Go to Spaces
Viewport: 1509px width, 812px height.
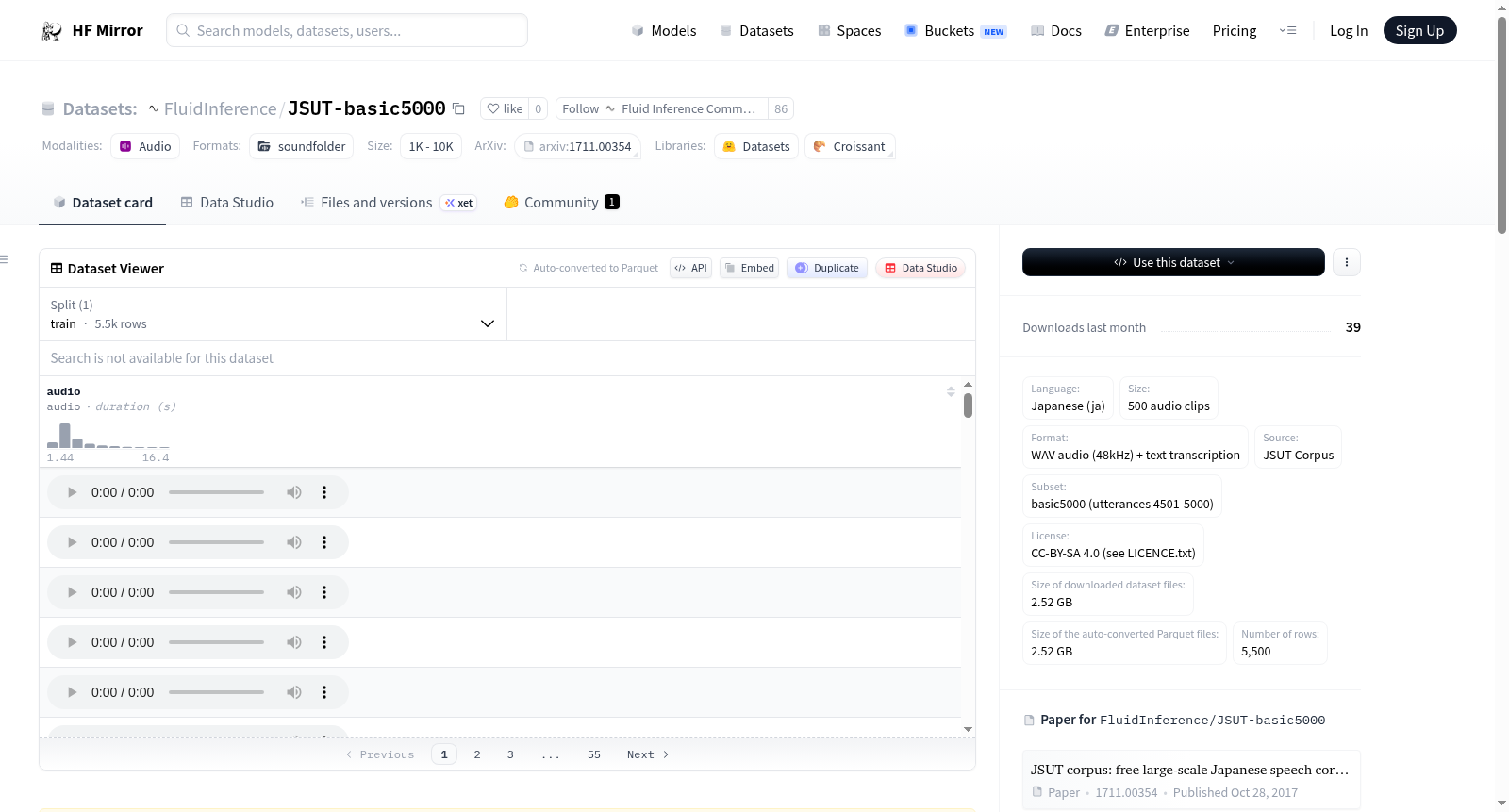tap(850, 31)
